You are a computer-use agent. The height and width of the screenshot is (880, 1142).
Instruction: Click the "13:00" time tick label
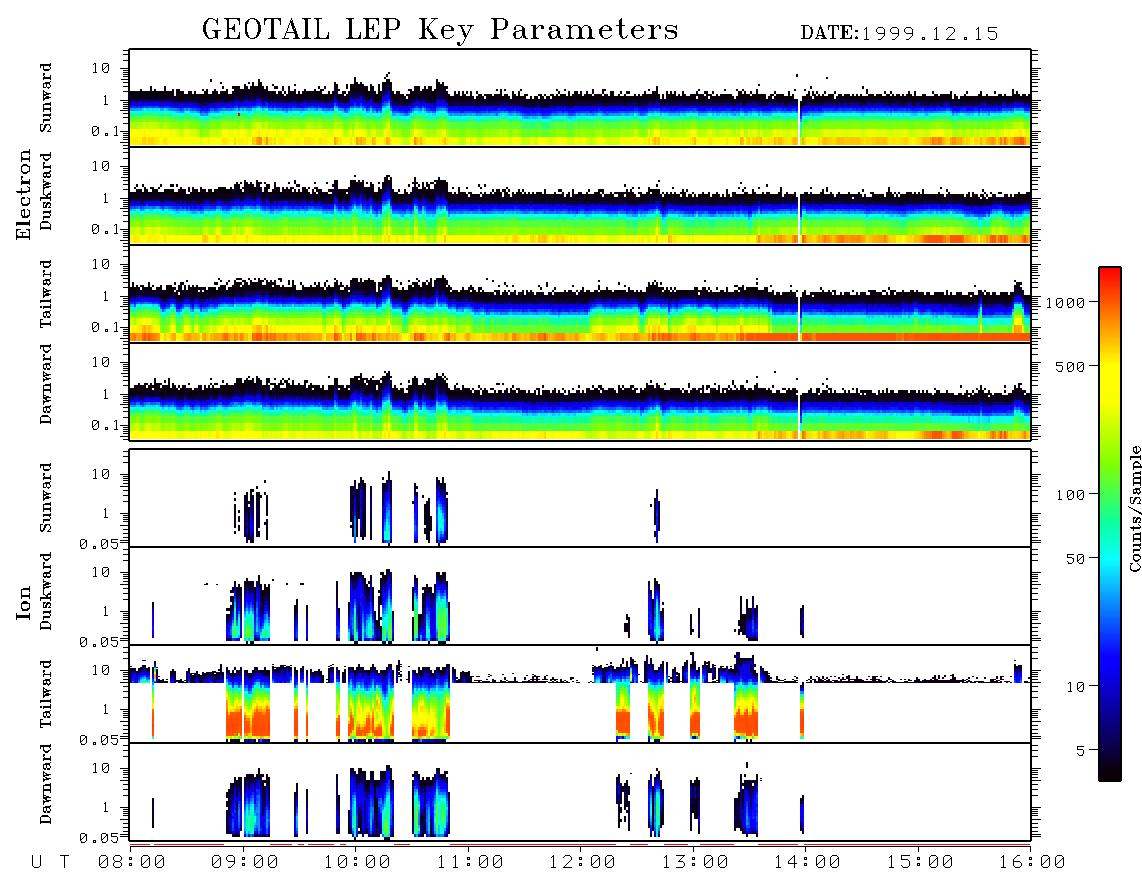click(696, 862)
